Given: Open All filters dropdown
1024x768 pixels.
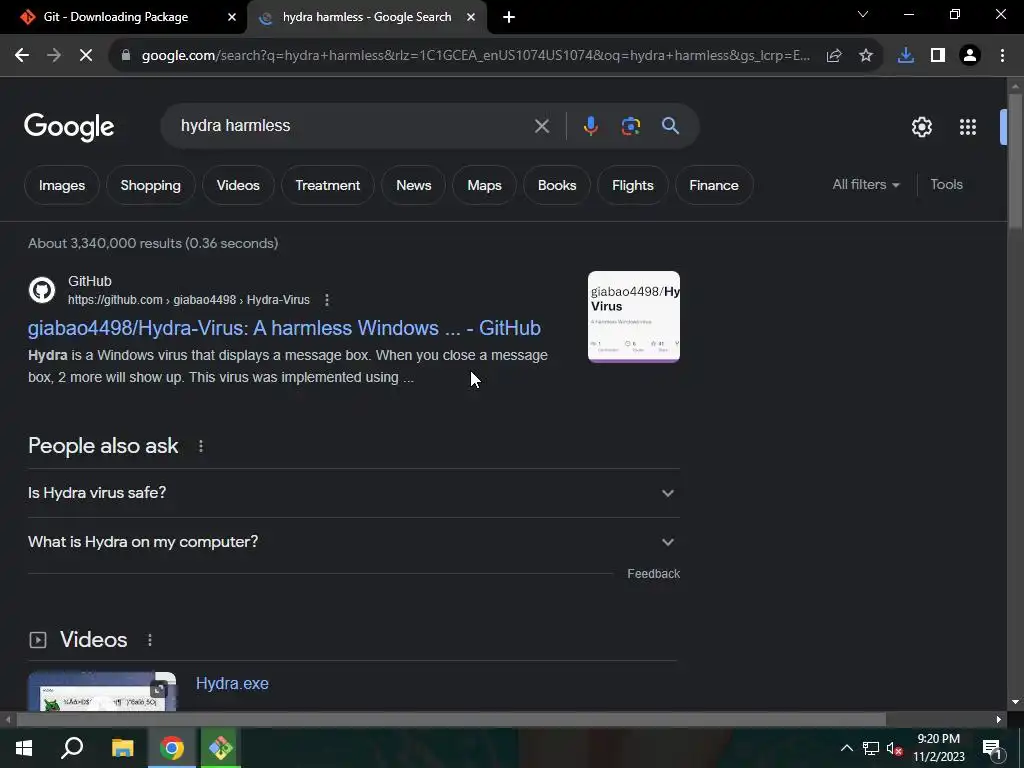Looking at the screenshot, I should (x=865, y=185).
